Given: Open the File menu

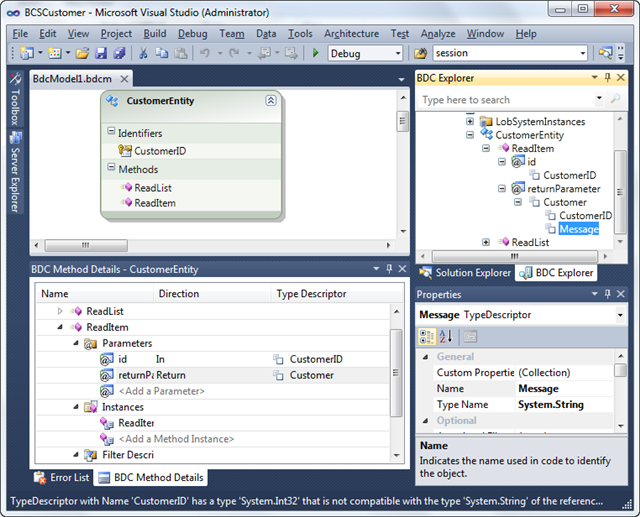Looking at the screenshot, I should coord(20,34).
